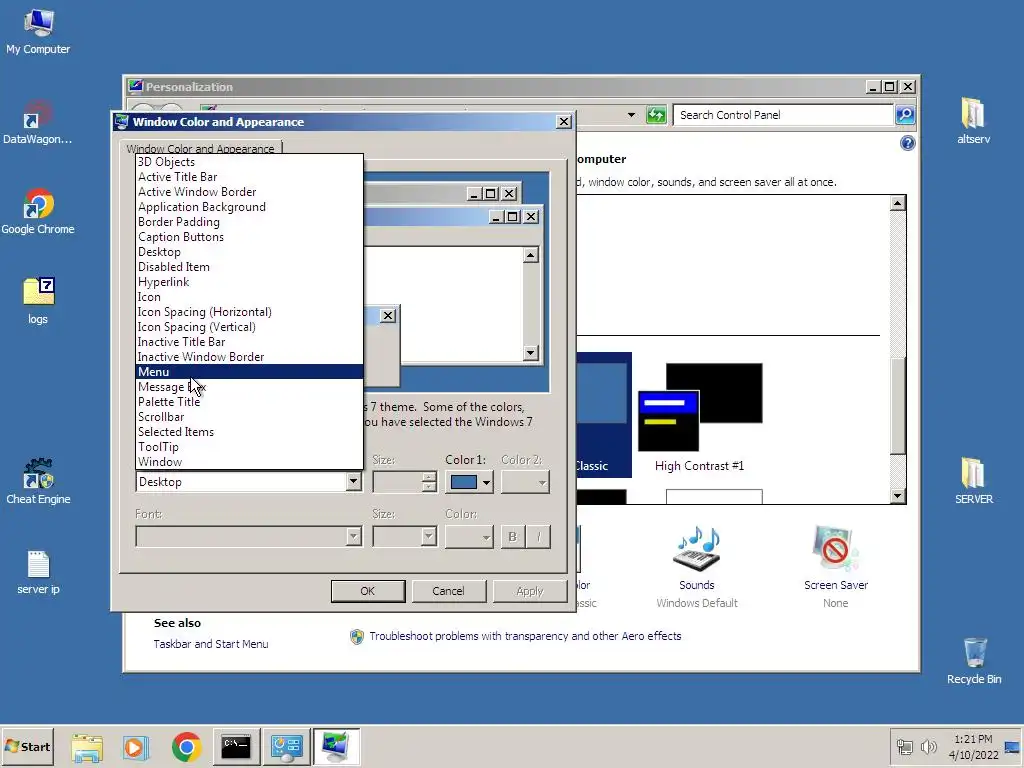Toggle the Italic font button
The height and width of the screenshot is (768, 1024).
click(538, 537)
